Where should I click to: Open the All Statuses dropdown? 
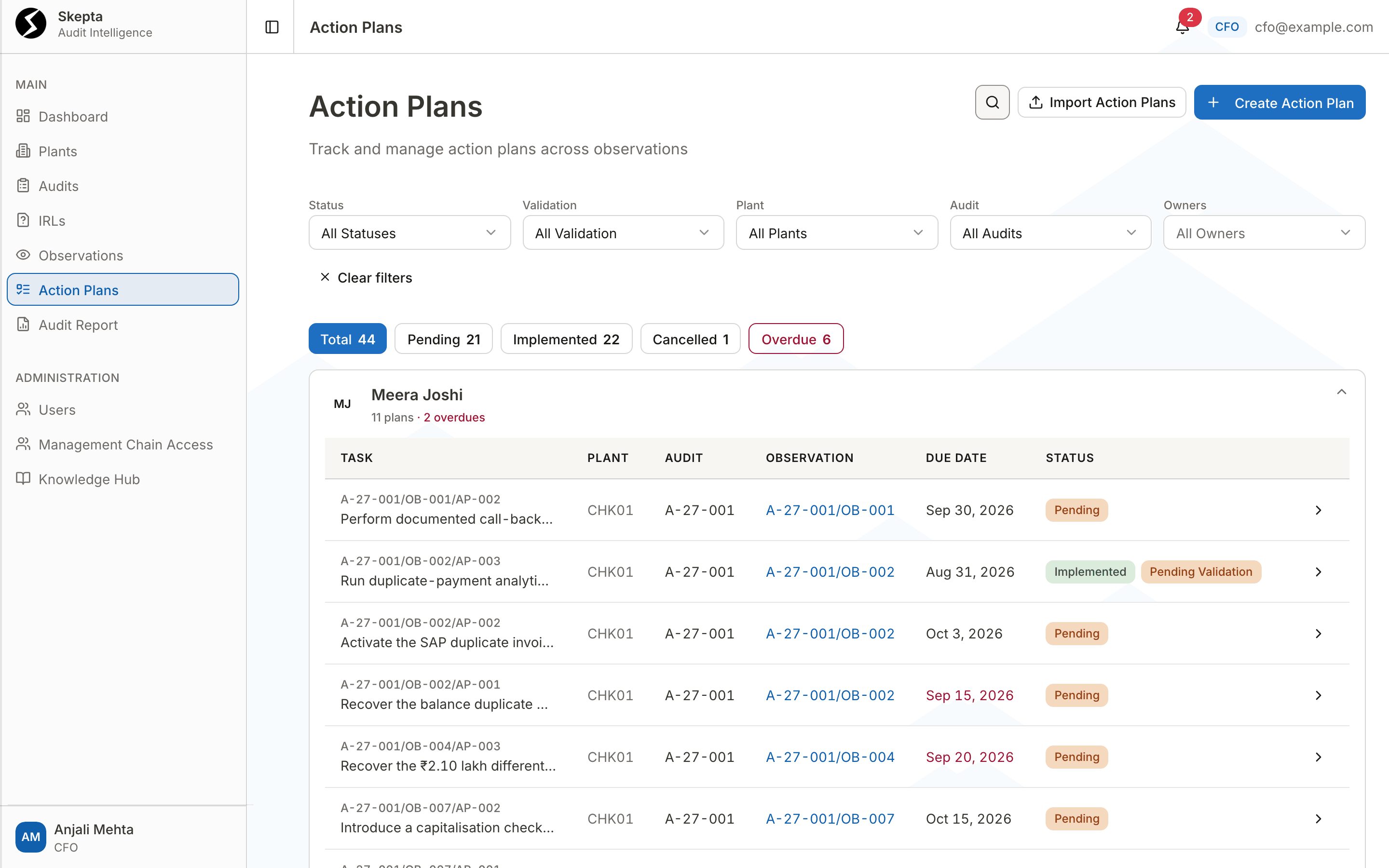point(409,232)
